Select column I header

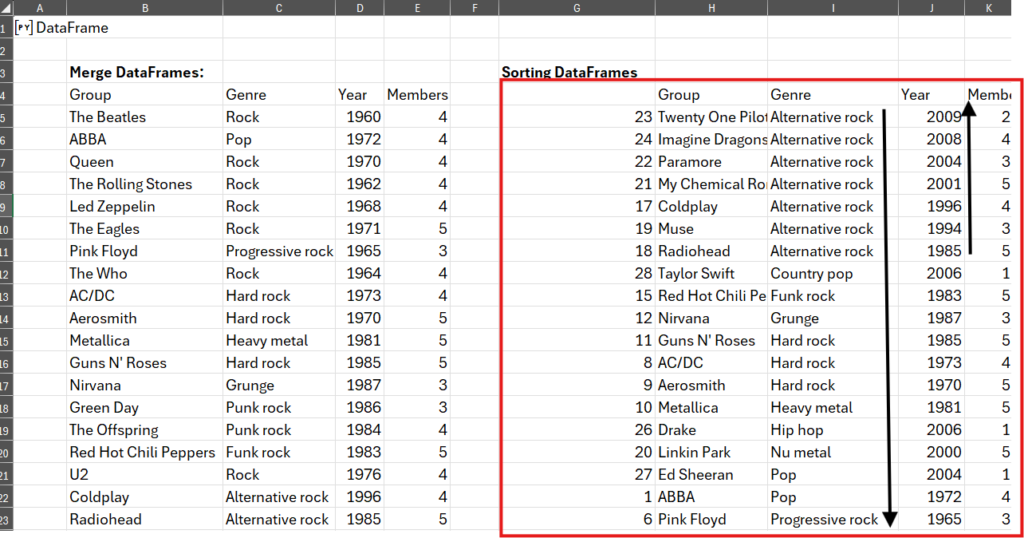pyautogui.click(x=833, y=8)
